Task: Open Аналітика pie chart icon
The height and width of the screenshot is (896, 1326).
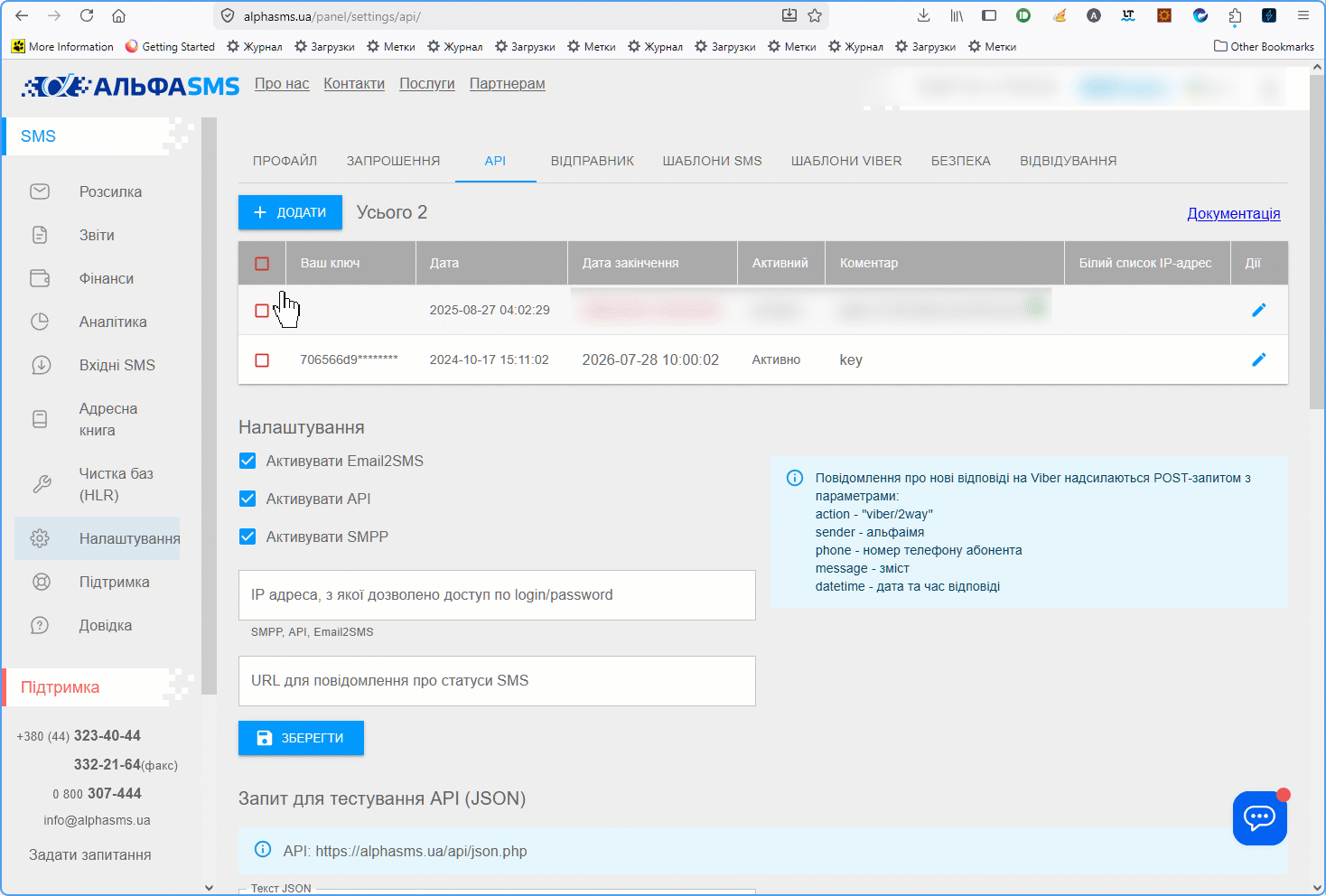Action: 40,322
